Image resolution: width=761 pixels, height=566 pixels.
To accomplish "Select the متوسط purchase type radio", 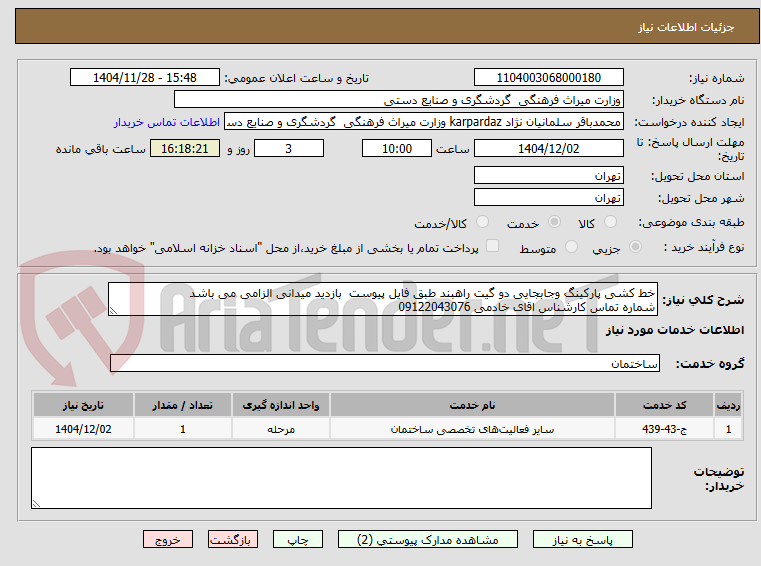I will click(572, 247).
